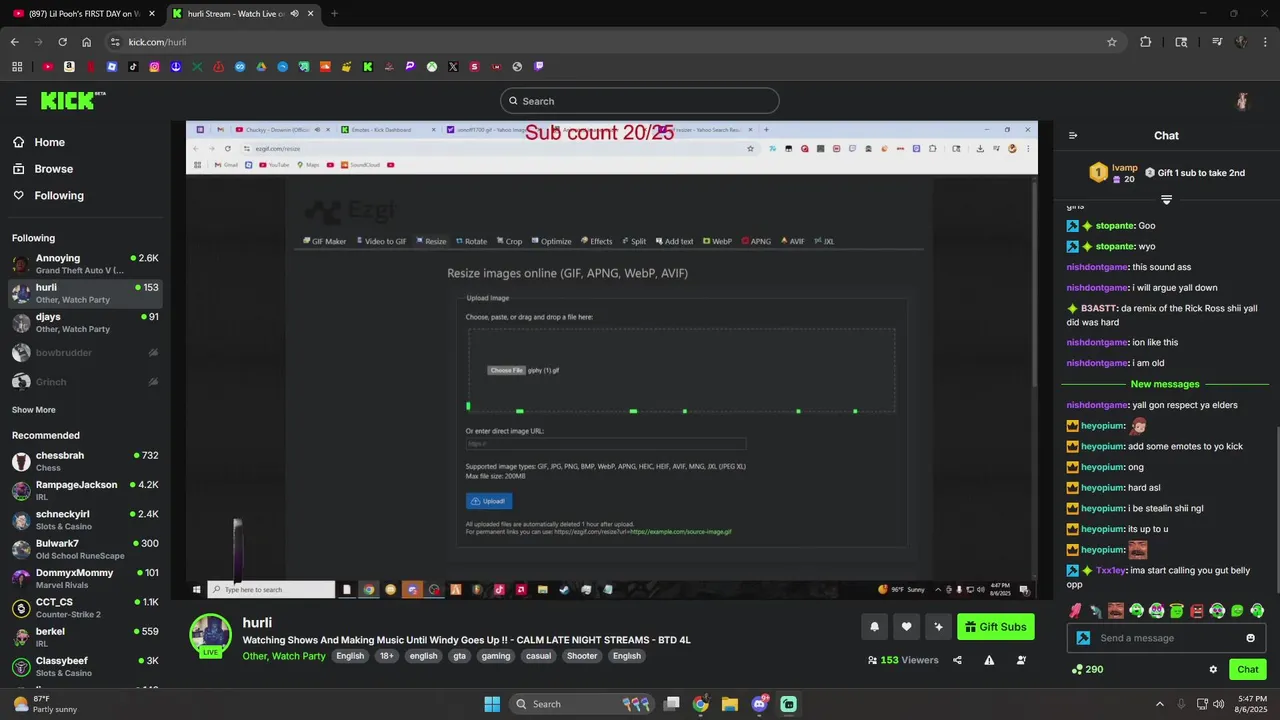Click the Send a message input

1167,638
